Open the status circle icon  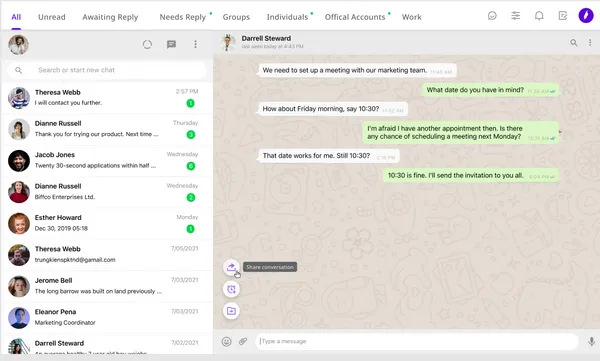click(x=147, y=44)
